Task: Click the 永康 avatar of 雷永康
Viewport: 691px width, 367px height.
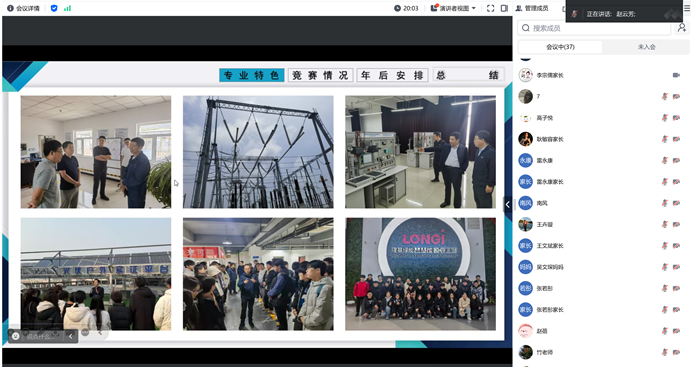Action: [525, 160]
